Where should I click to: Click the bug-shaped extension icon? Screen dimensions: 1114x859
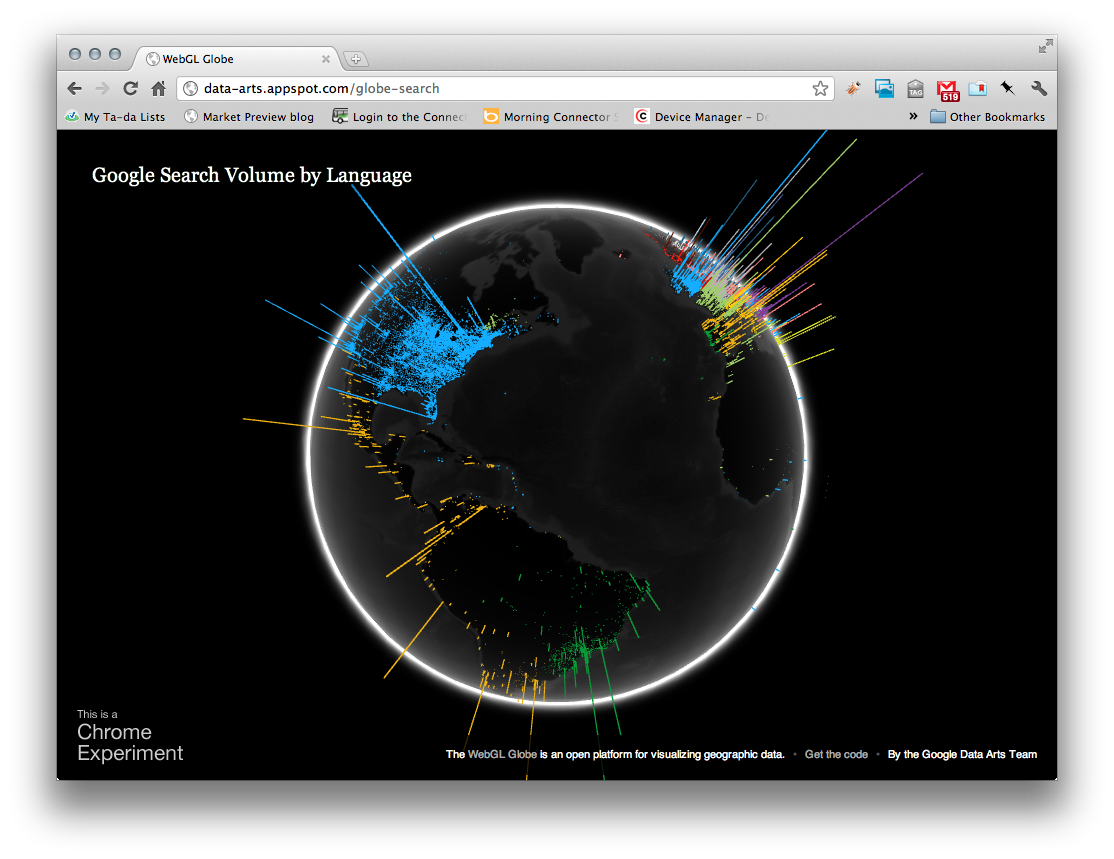[853, 89]
